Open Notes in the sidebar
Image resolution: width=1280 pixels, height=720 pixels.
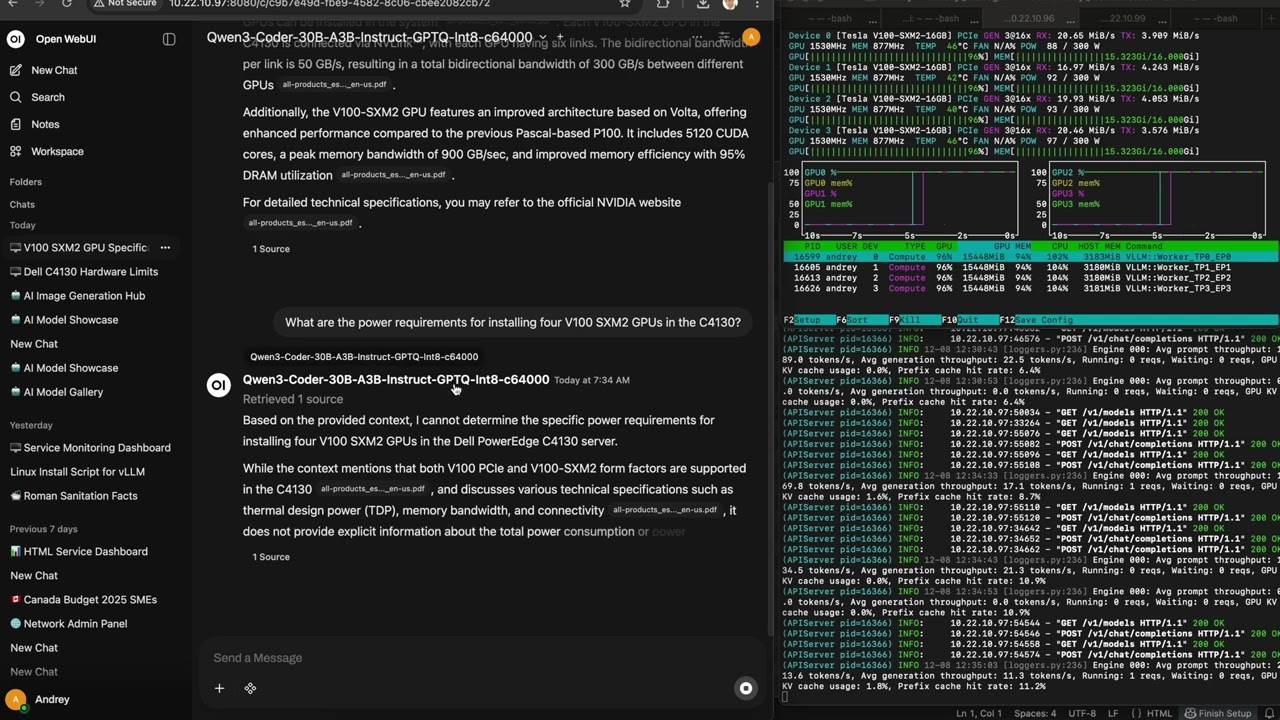[x=45, y=124]
